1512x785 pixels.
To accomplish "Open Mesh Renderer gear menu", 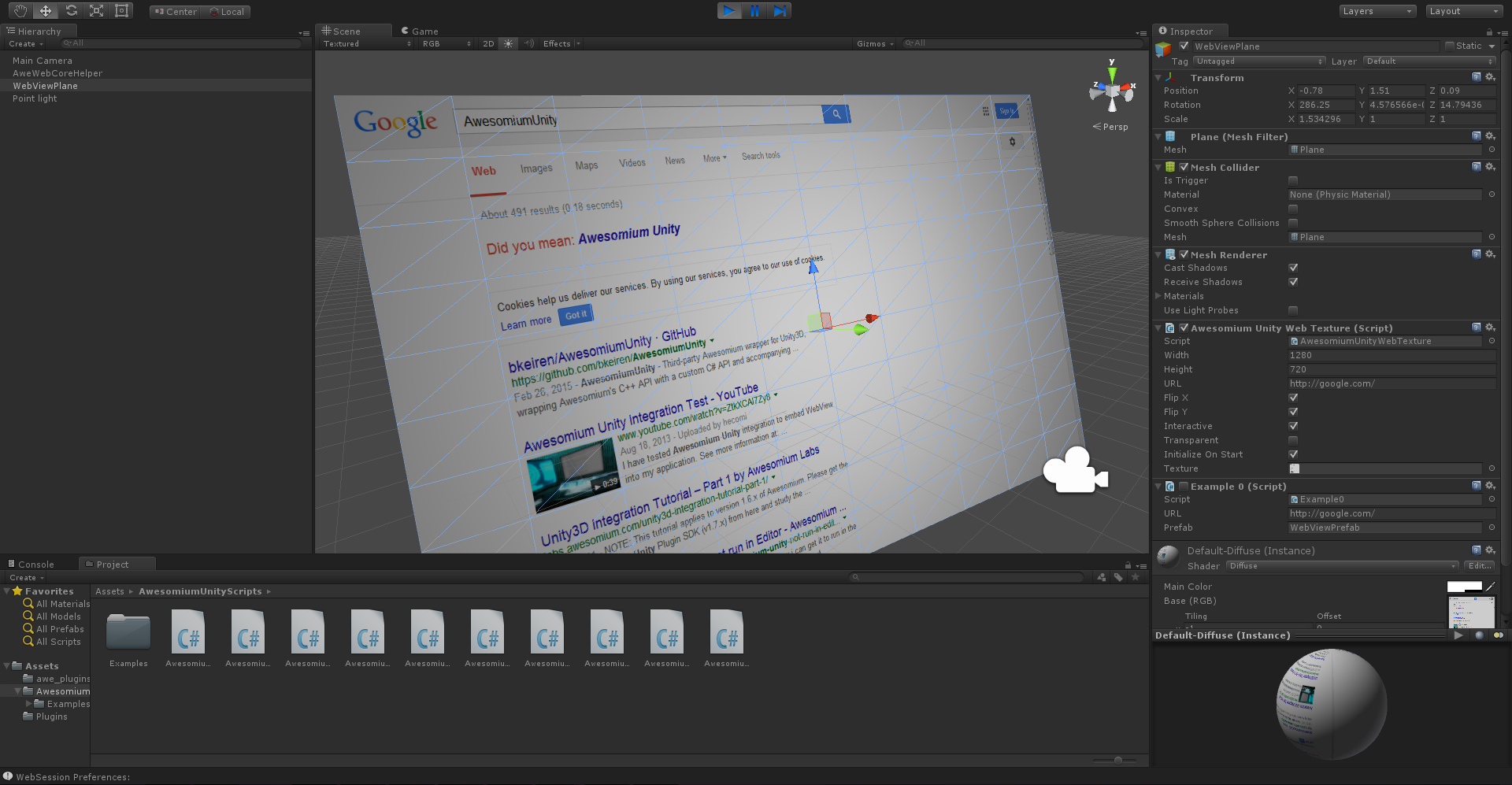I will click(1490, 254).
